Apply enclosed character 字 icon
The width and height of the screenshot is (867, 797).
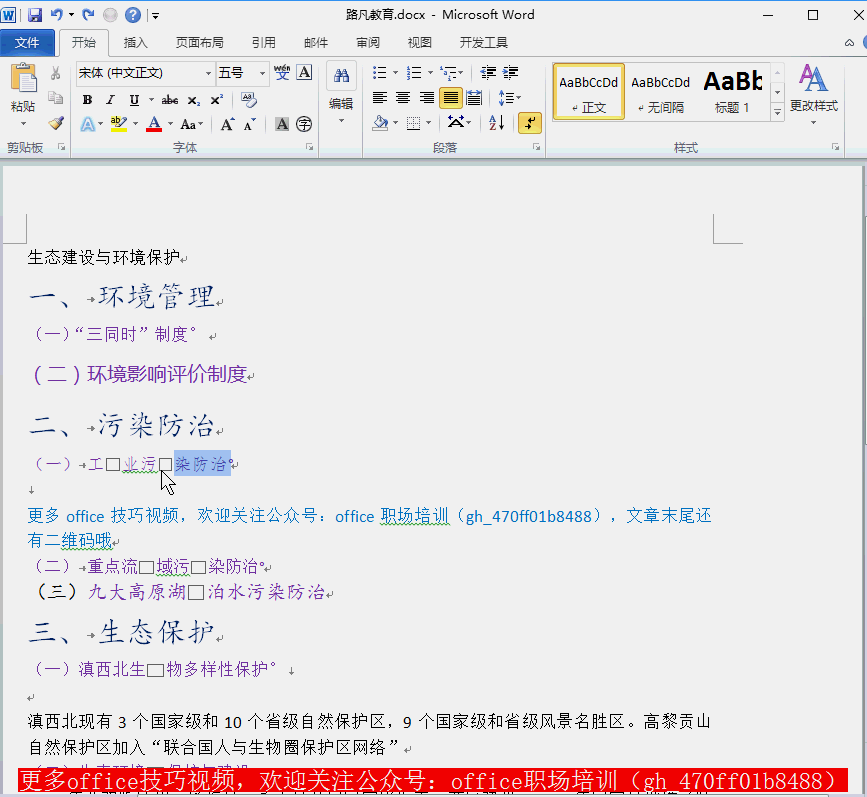(x=304, y=124)
